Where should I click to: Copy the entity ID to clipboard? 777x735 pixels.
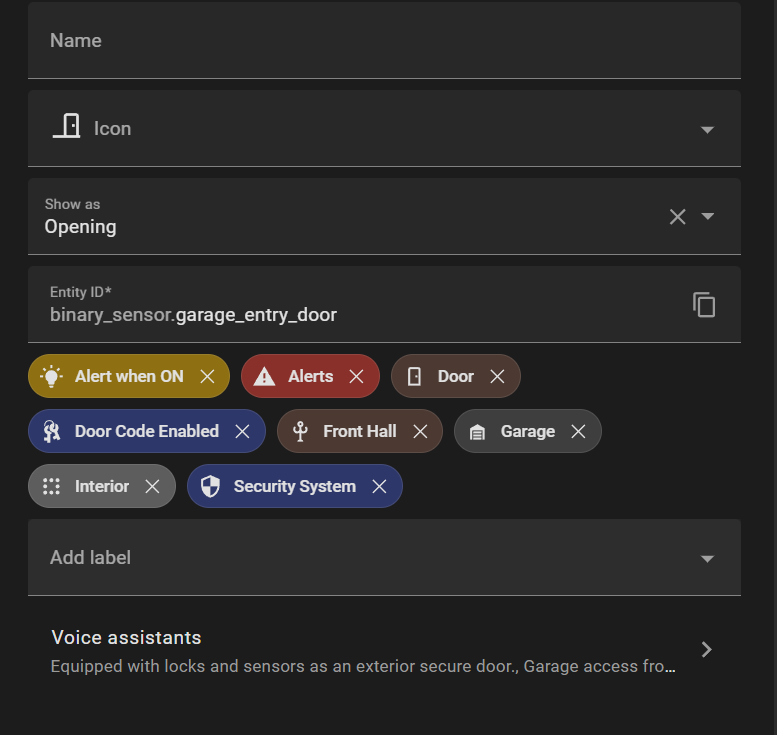click(704, 305)
